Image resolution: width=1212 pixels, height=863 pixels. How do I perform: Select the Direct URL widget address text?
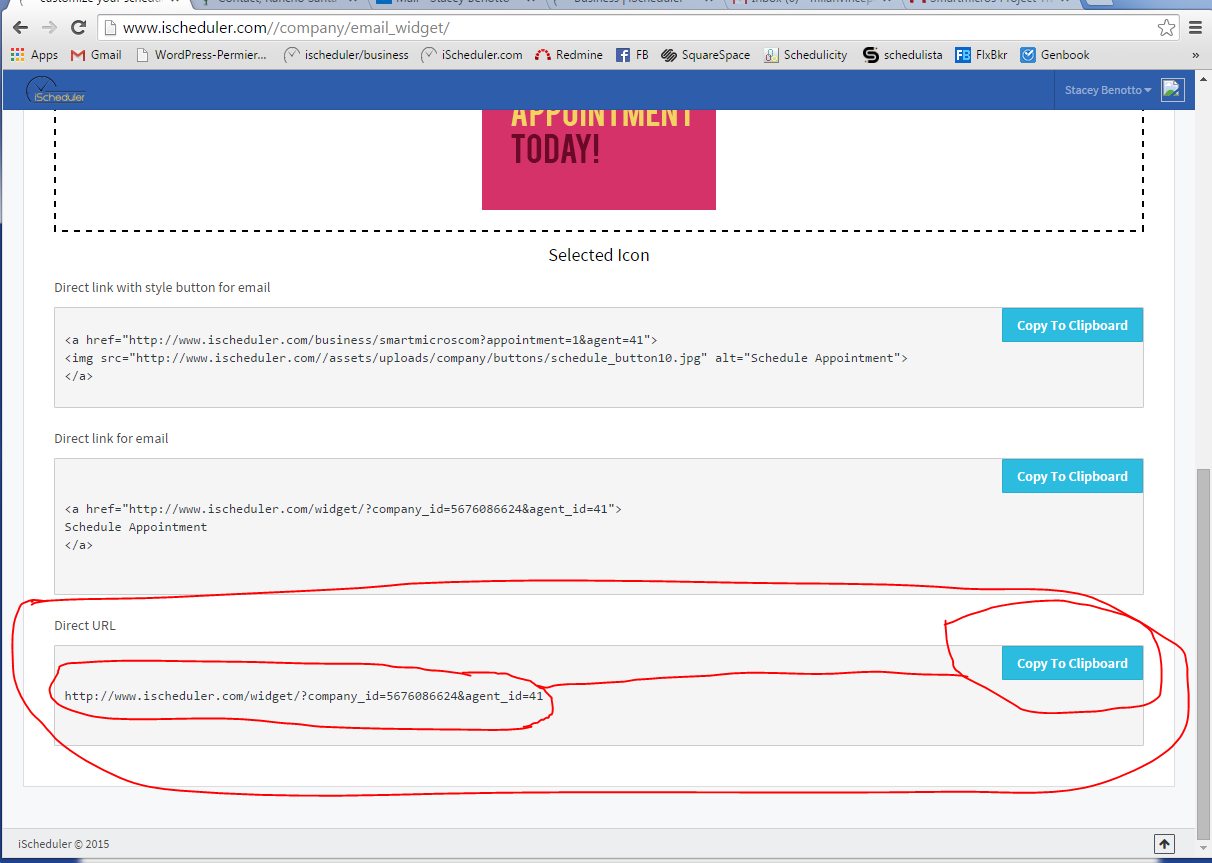(x=304, y=696)
